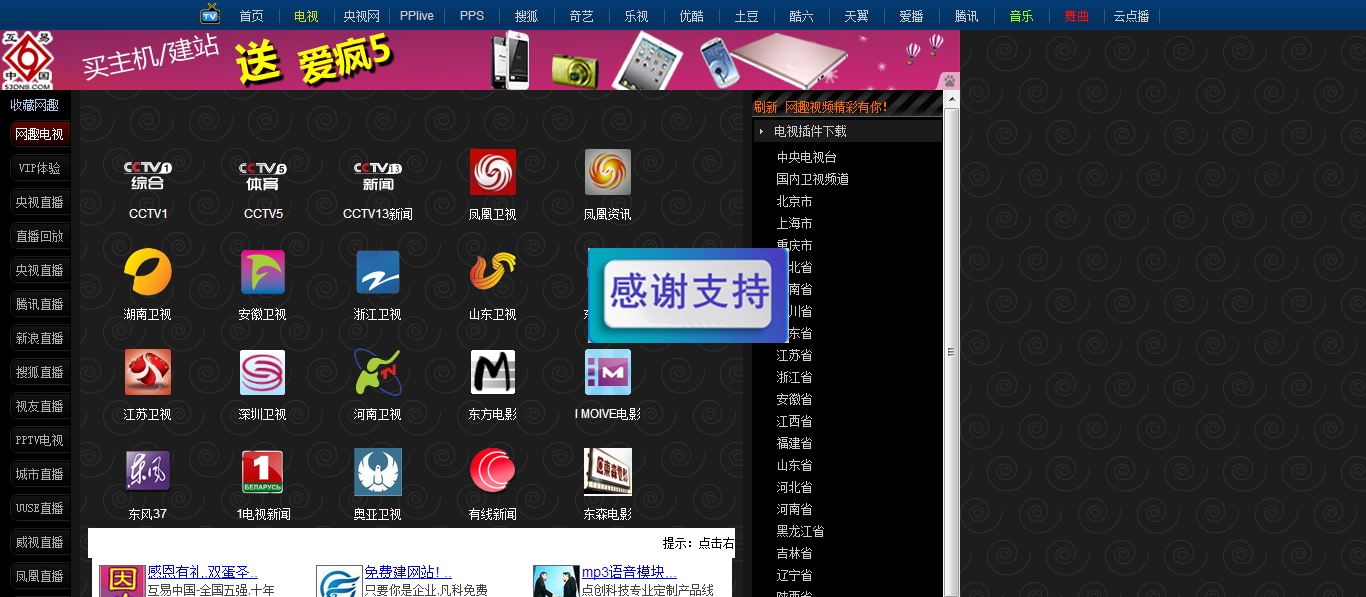Click the 搜狐直播 sidebar button
The image size is (1366, 597).
point(39,372)
